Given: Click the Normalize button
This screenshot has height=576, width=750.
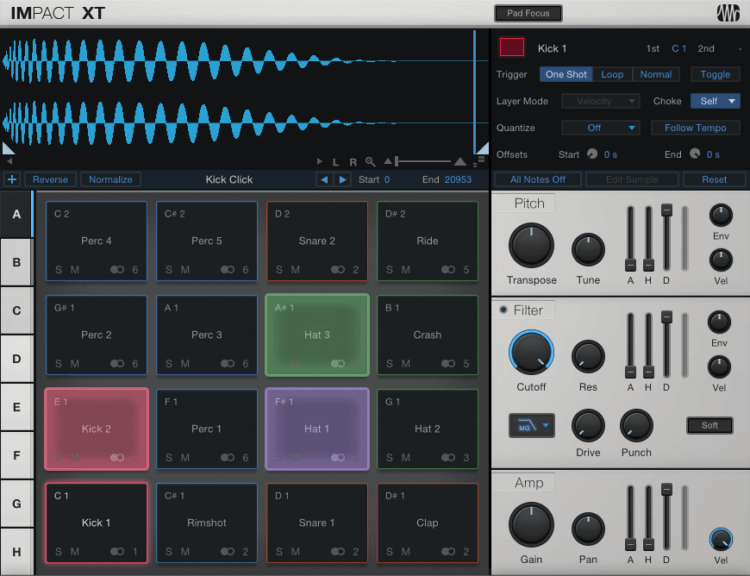Looking at the screenshot, I should click(110, 179).
